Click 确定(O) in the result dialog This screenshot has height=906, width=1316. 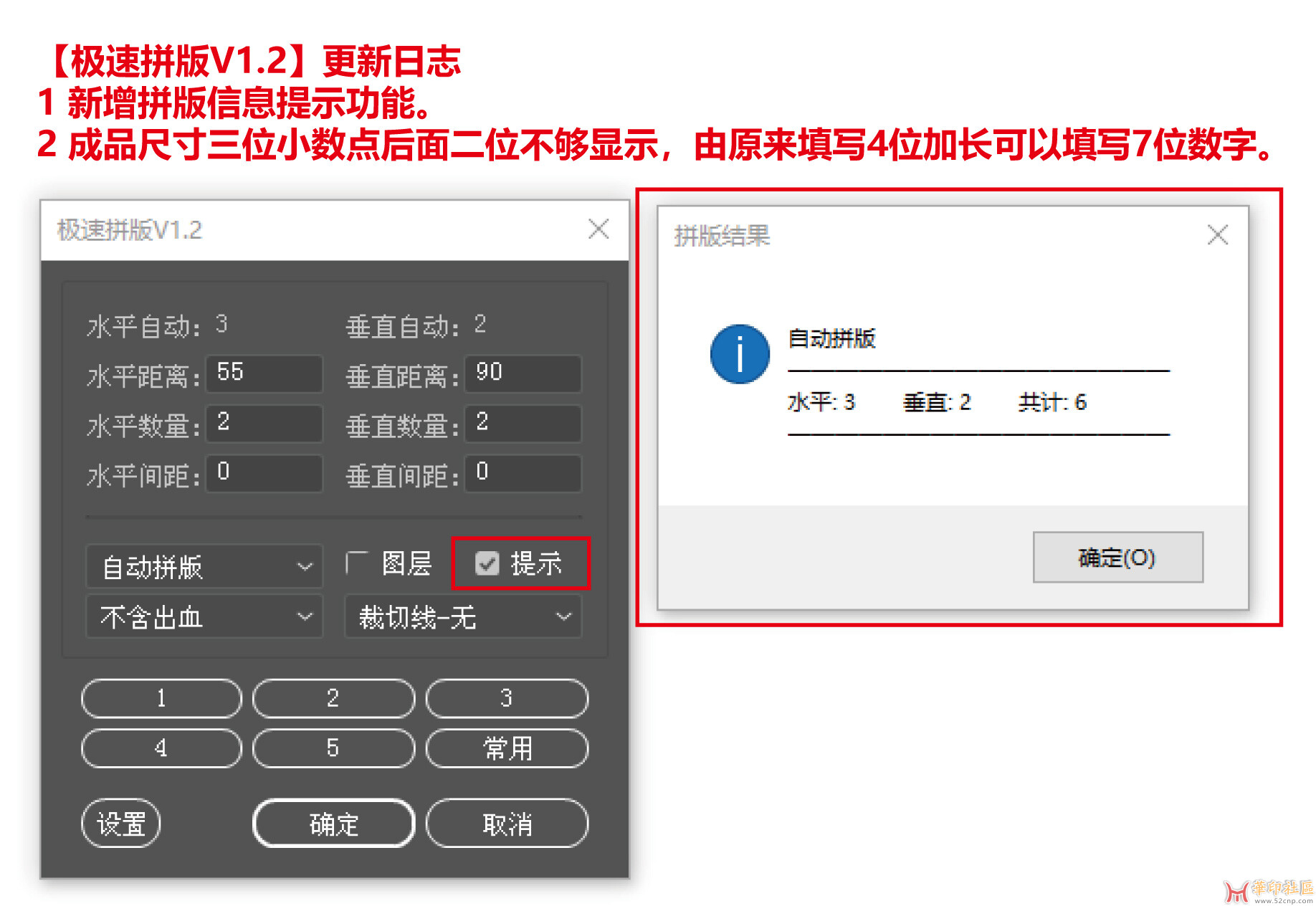click(x=1117, y=557)
